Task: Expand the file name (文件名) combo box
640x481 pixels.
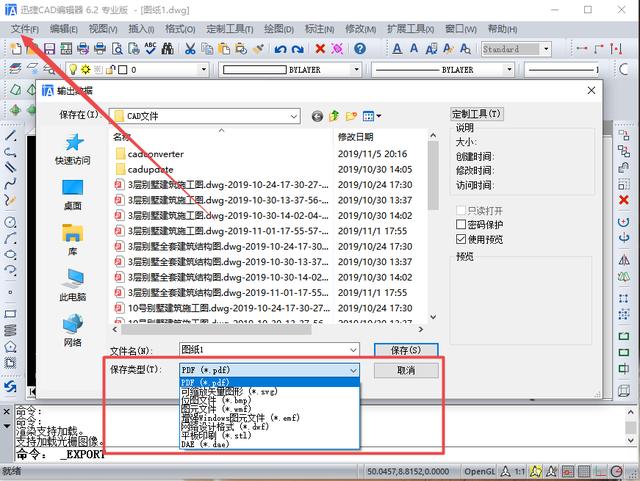Action: point(353,350)
